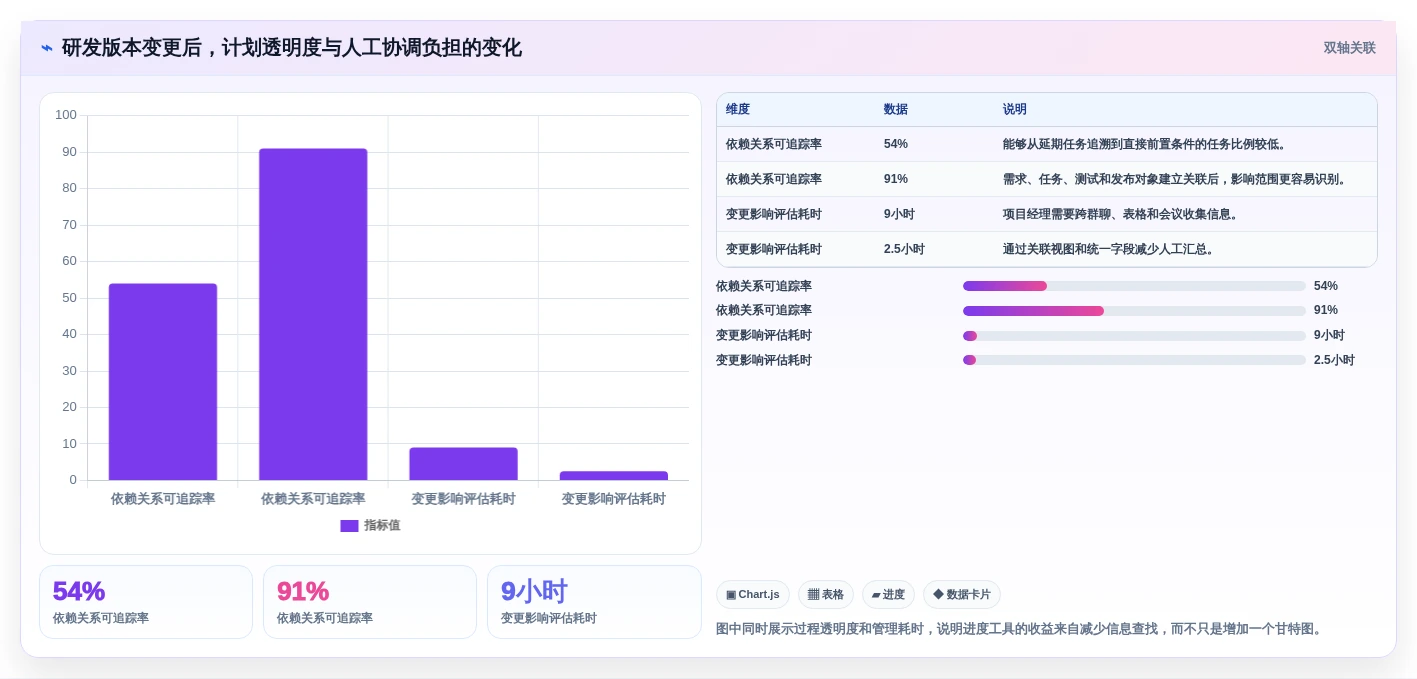
Task: Click the 变更影响评估耗时 label of the 9小时 progress row
Action: [x=764, y=336]
